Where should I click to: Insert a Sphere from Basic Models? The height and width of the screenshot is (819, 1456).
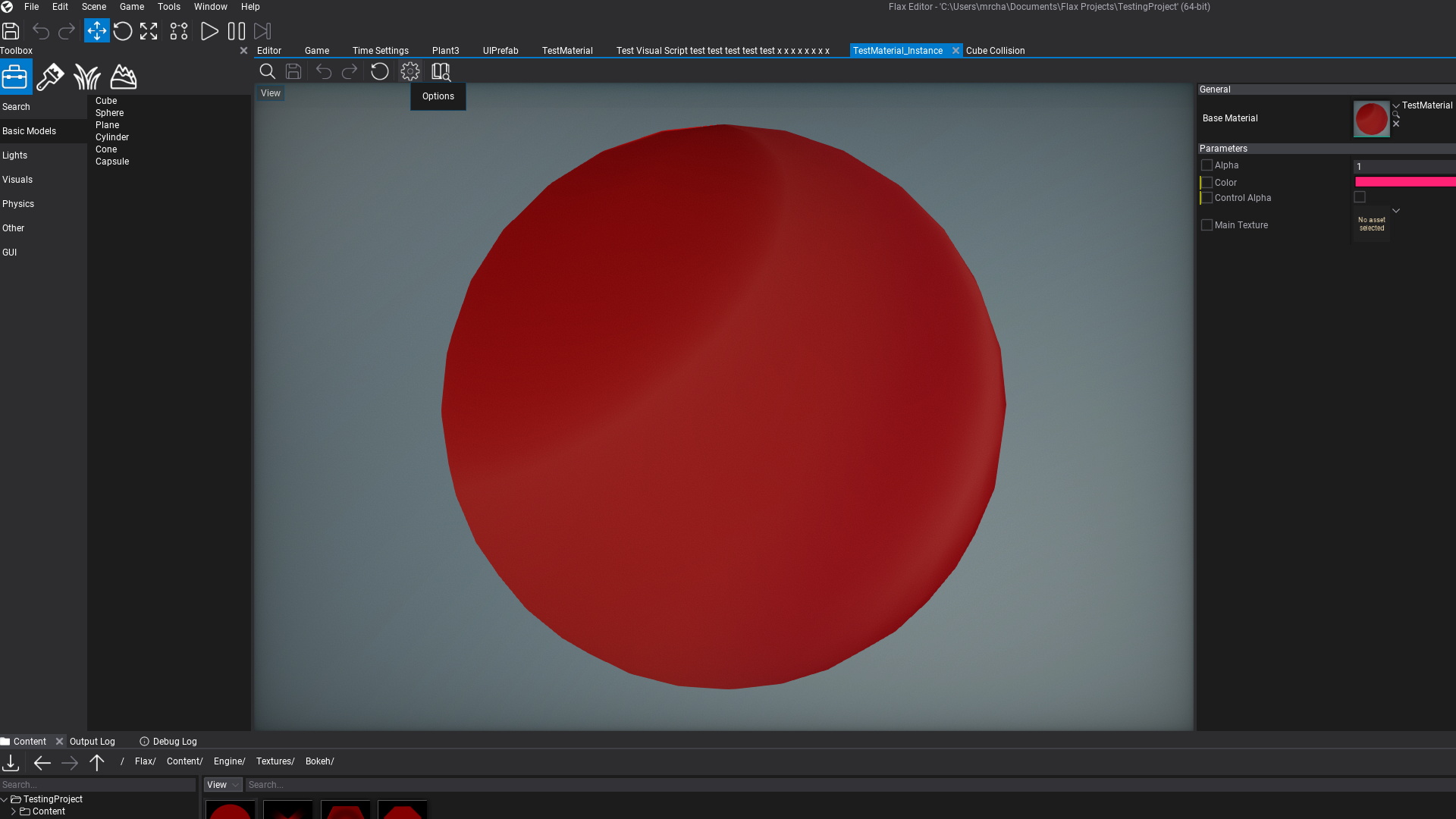pos(109,112)
